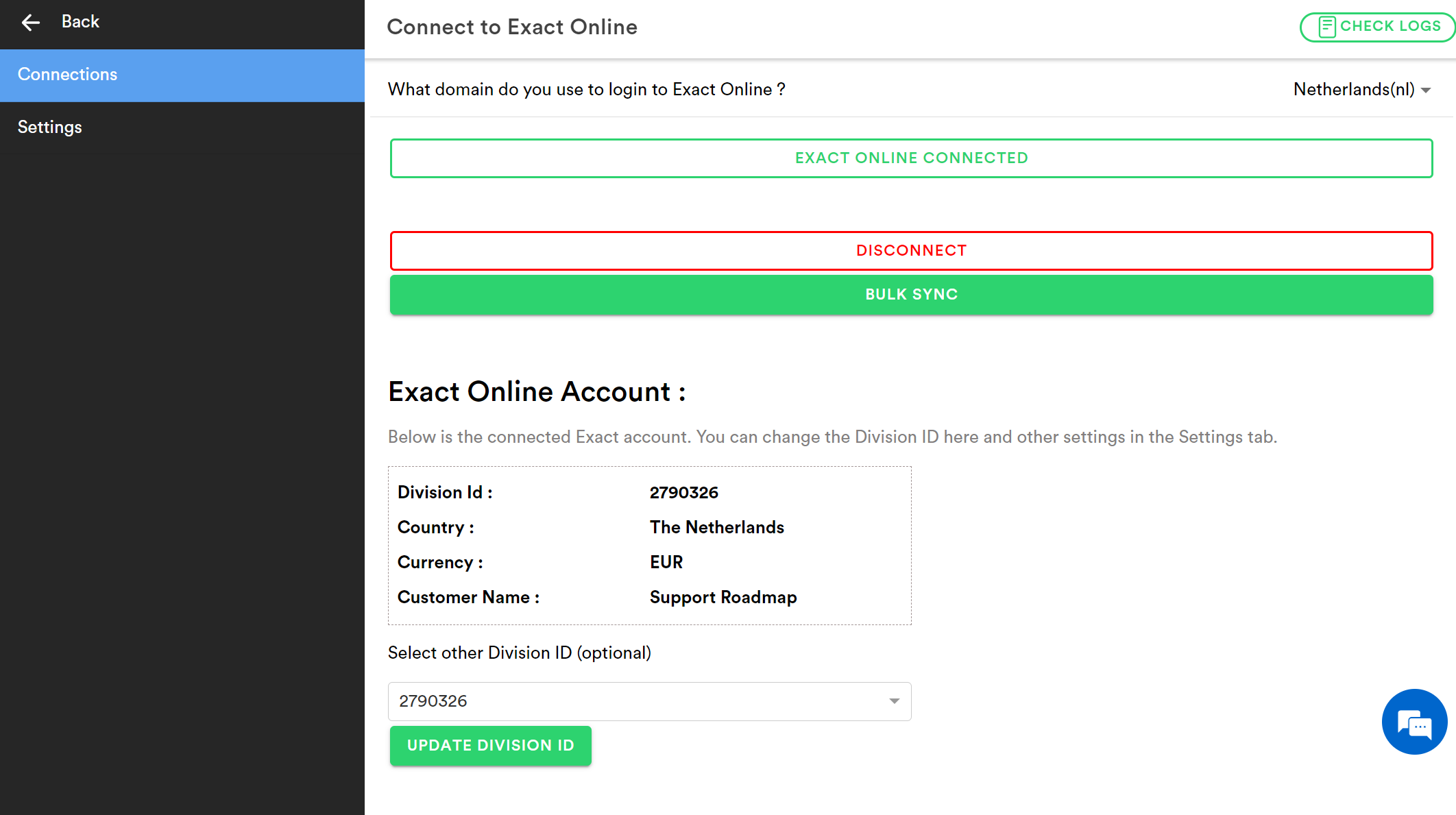Select the country value The Netherlands
The width and height of the screenshot is (1456, 815).
pyautogui.click(x=716, y=528)
